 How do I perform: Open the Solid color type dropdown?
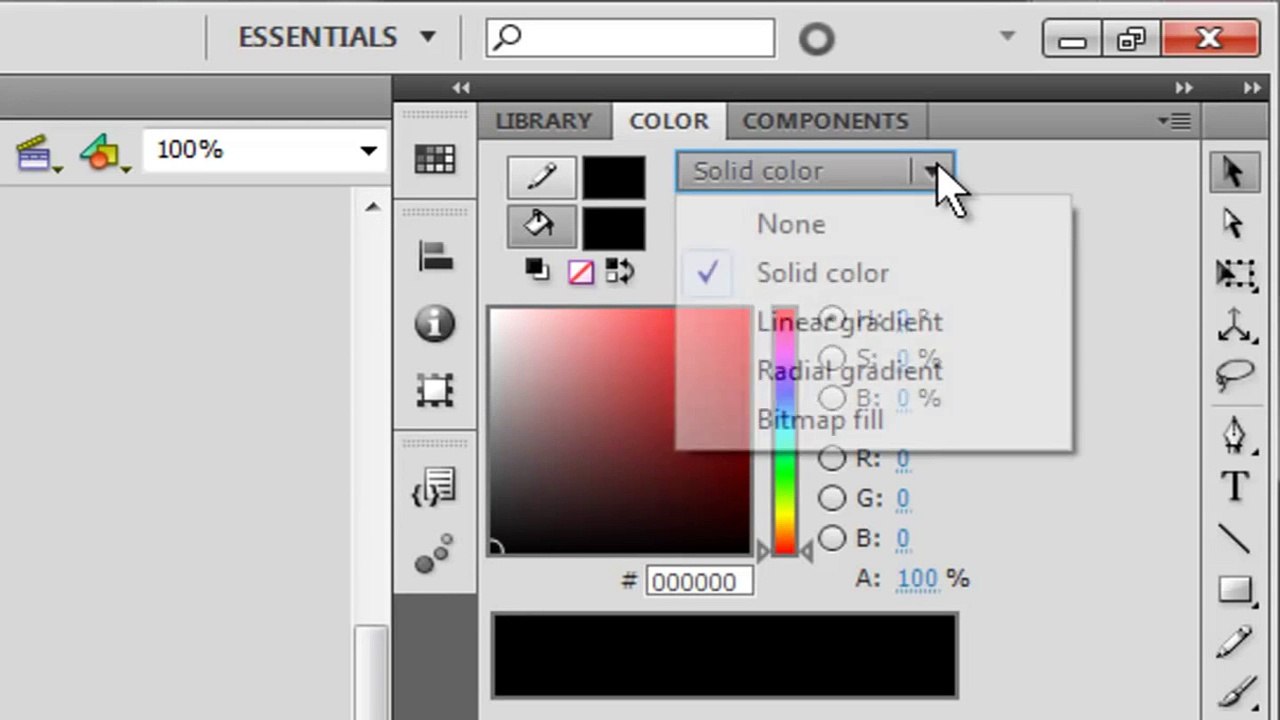click(x=816, y=171)
